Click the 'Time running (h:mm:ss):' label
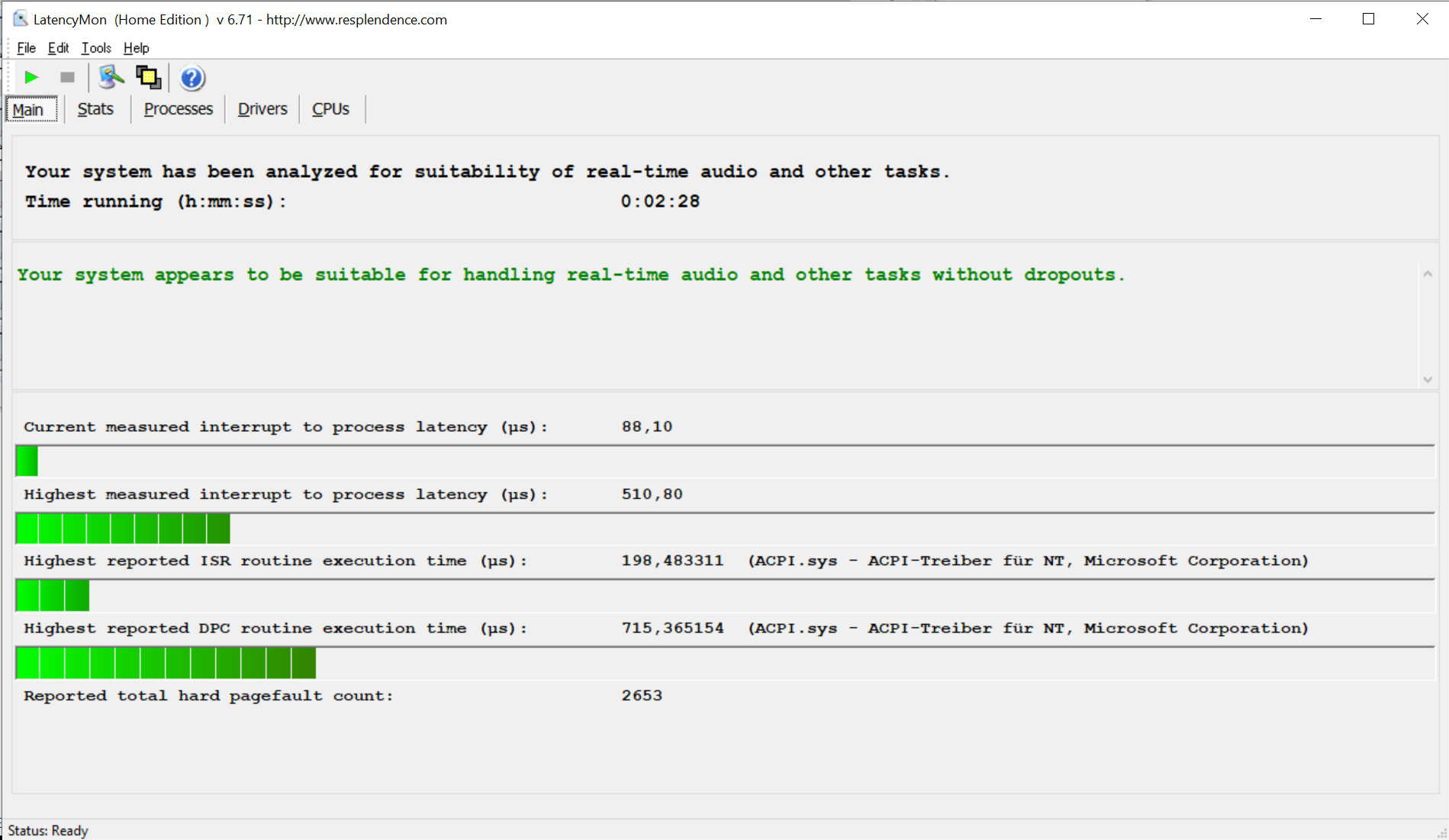 click(x=156, y=201)
